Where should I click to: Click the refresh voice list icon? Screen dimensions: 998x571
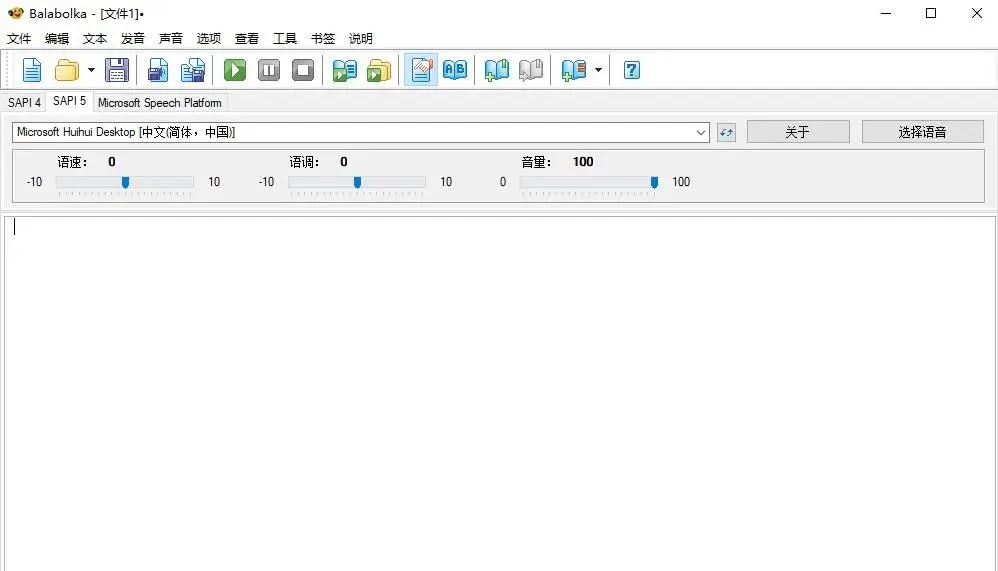[x=726, y=132]
